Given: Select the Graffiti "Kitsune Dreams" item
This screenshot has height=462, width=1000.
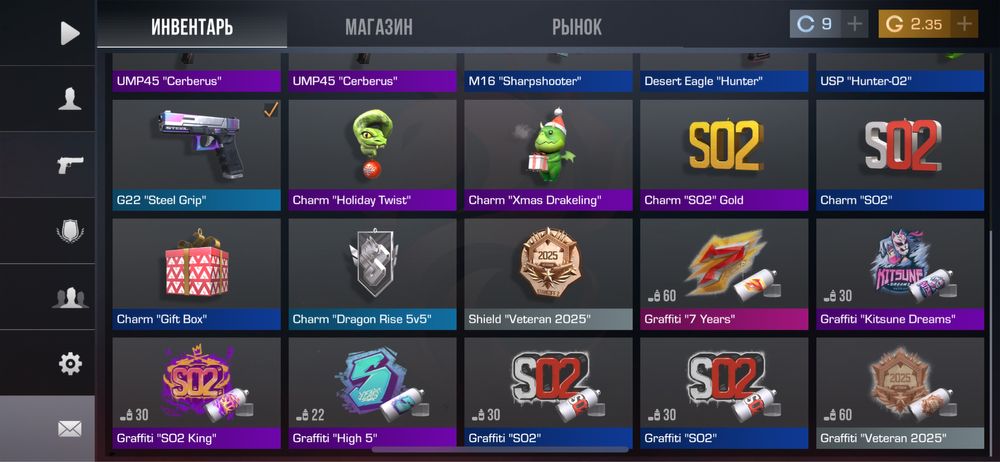Looking at the screenshot, I should coord(901,274).
